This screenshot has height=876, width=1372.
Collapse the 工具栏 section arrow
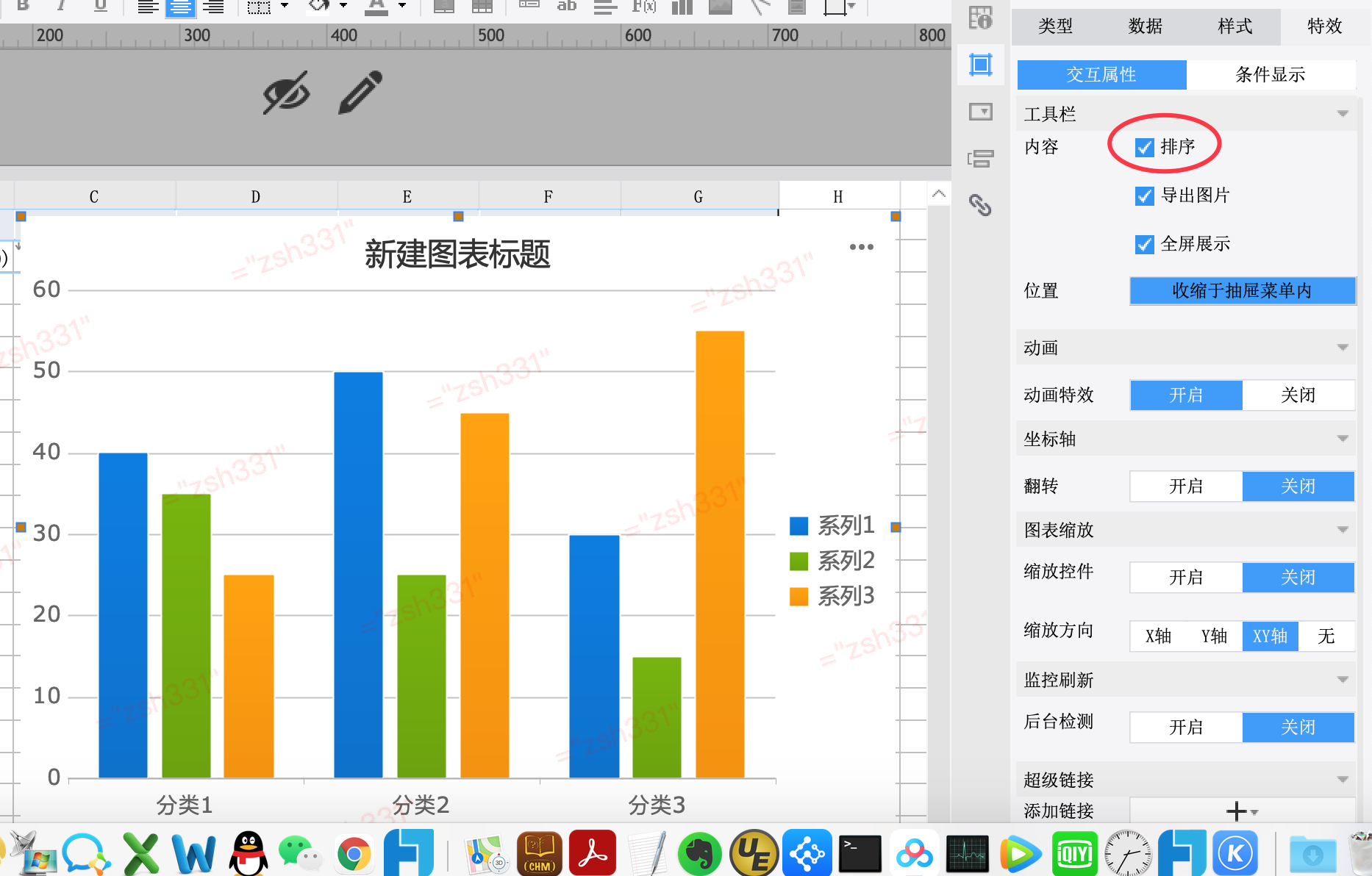click(x=1343, y=114)
